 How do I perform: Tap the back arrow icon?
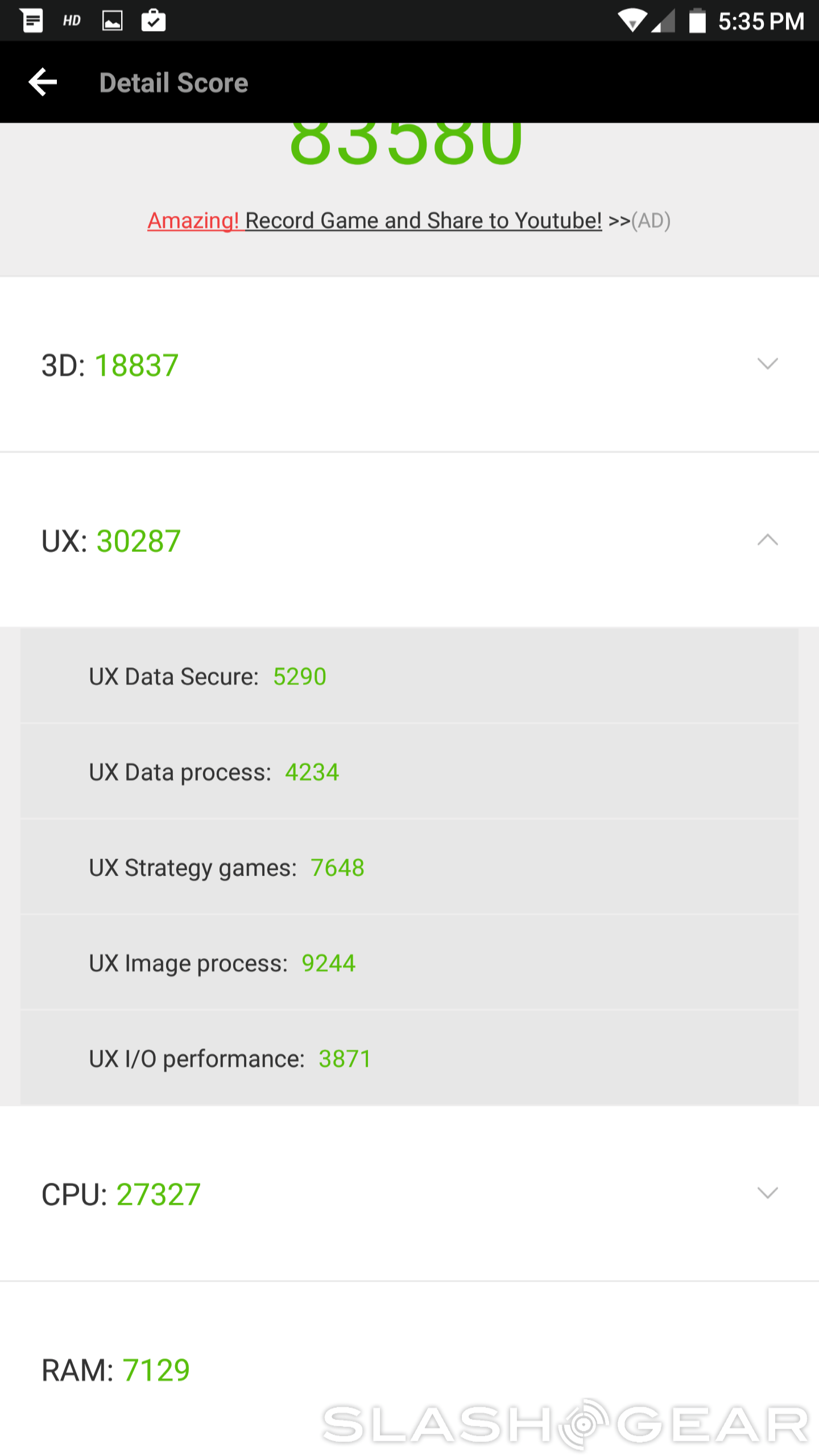[x=43, y=82]
